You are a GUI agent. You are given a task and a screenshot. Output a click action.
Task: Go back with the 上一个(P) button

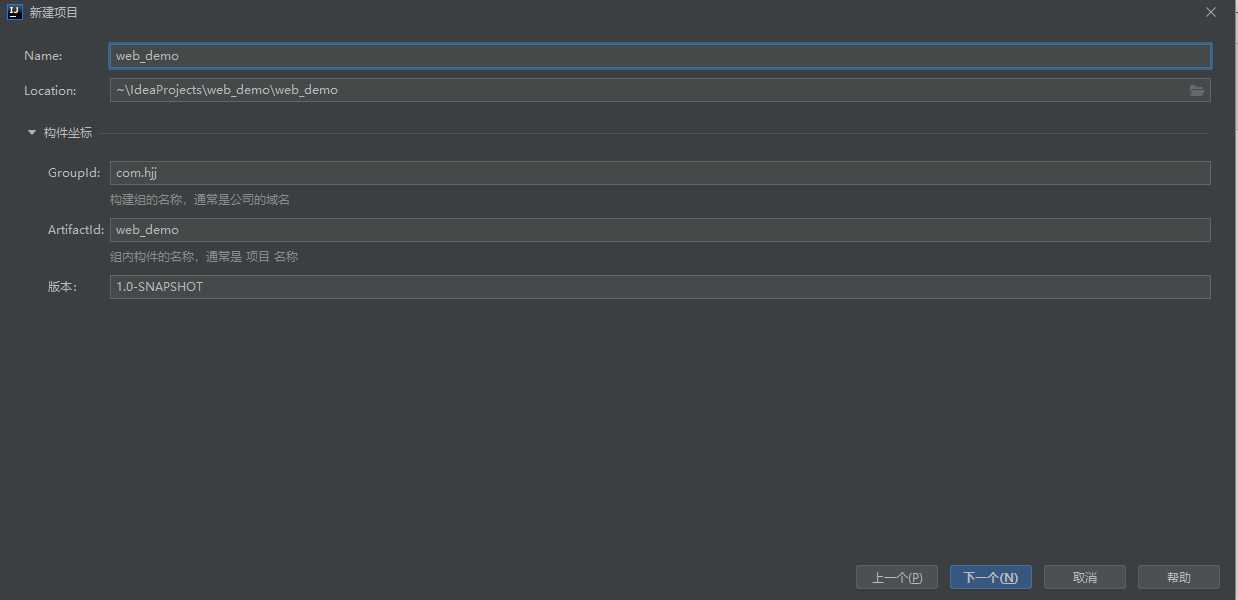[x=896, y=577]
